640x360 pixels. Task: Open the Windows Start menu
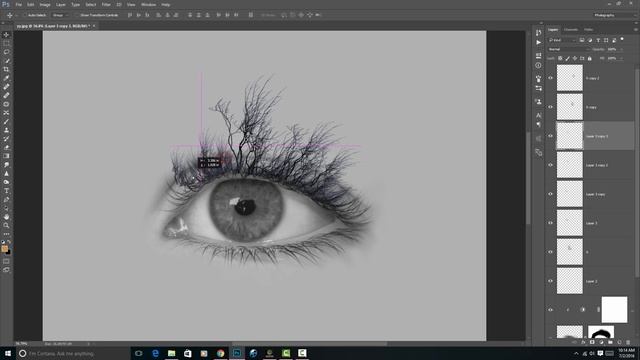click(7, 353)
